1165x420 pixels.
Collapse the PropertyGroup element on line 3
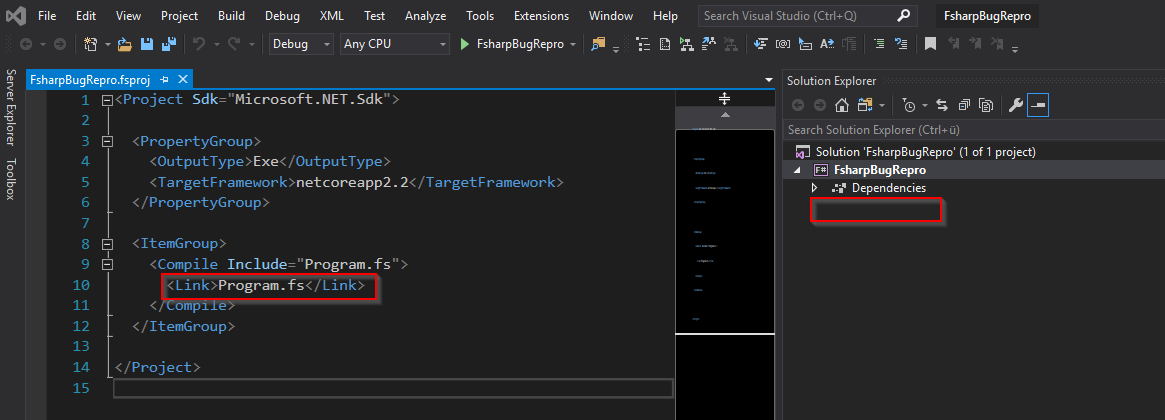(x=107, y=141)
